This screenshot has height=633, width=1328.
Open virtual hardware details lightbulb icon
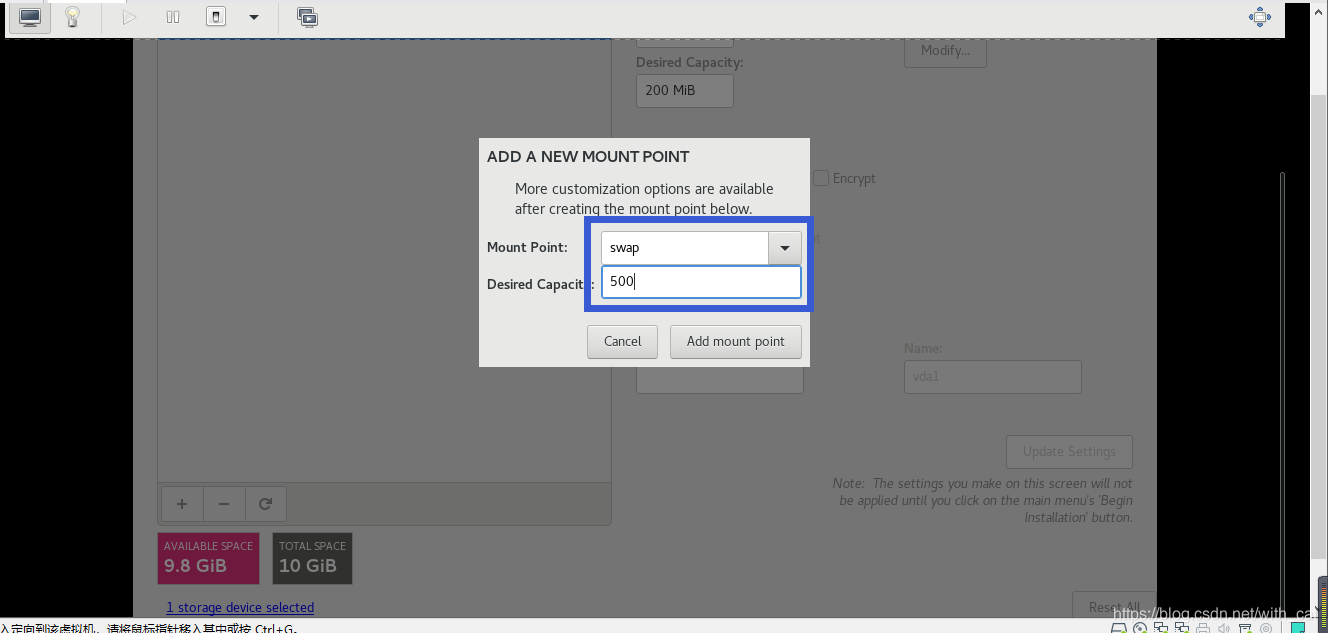coord(72,17)
